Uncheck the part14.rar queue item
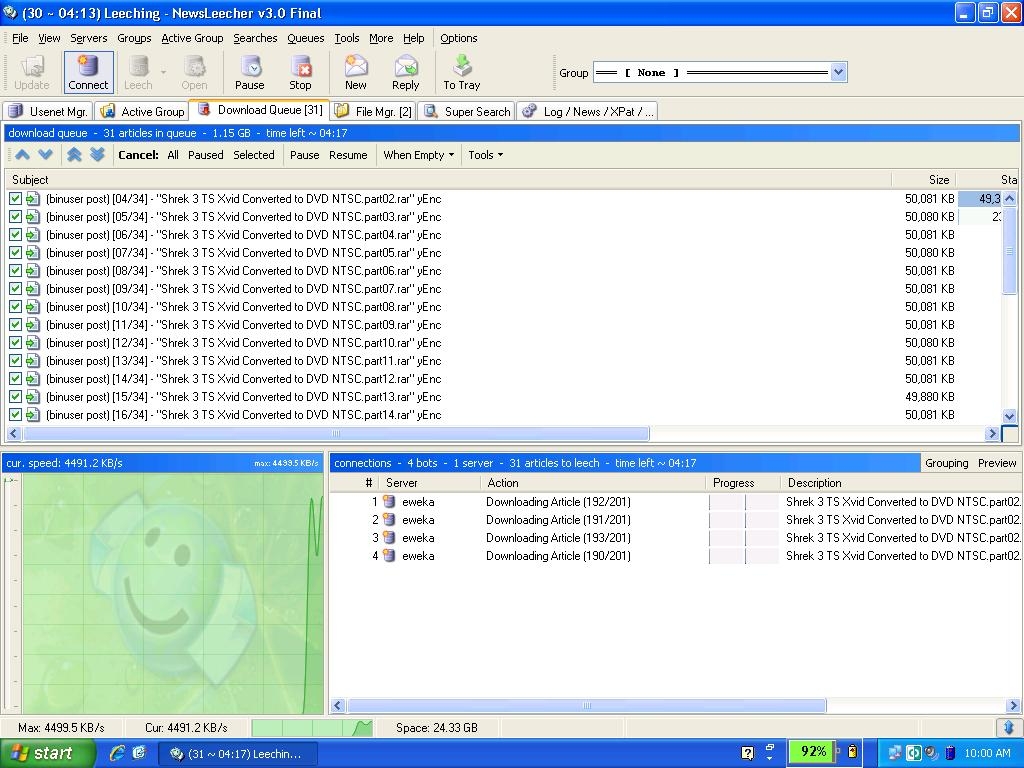 [16, 415]
